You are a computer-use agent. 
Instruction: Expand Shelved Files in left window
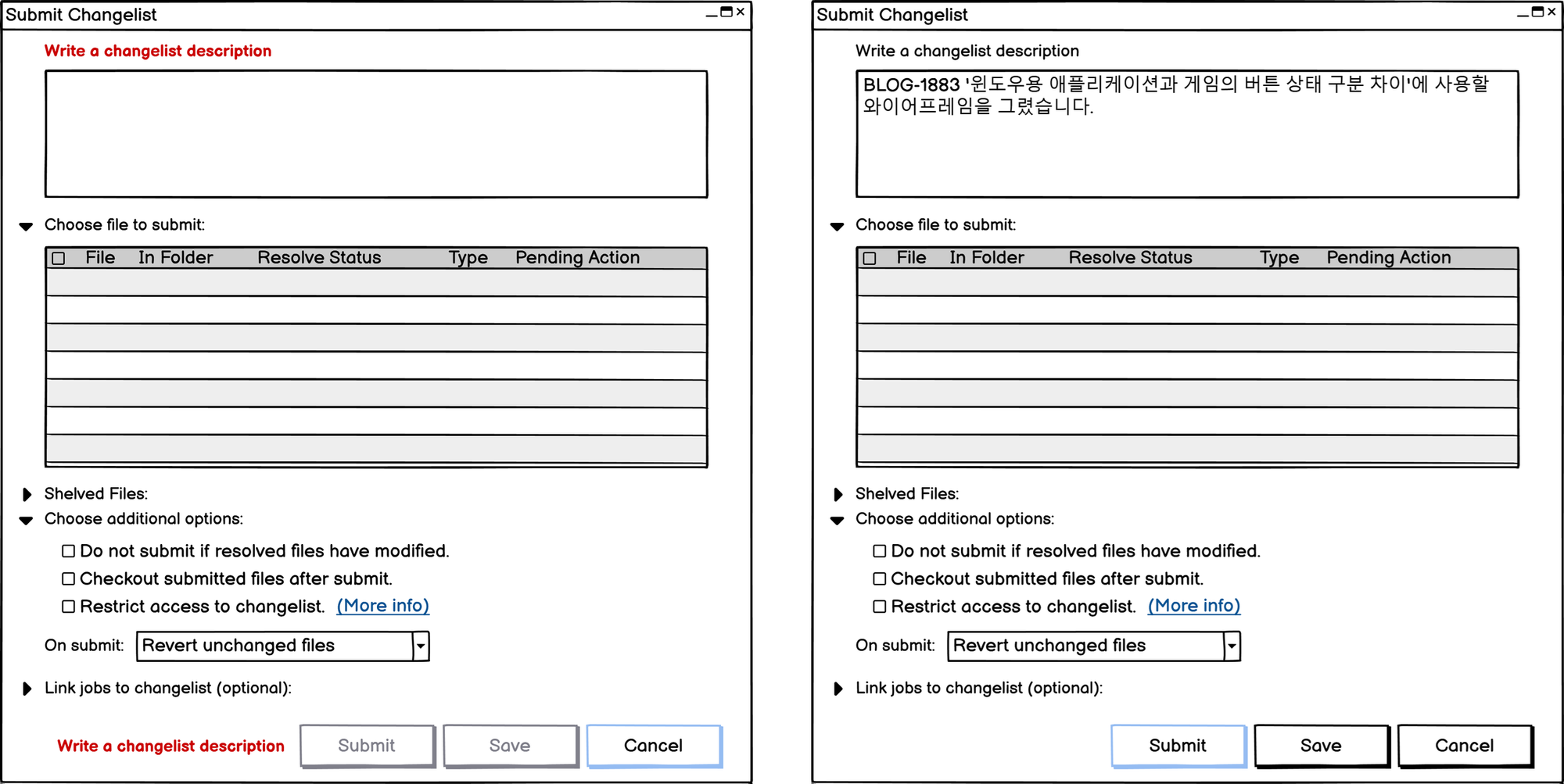point(27,494)
